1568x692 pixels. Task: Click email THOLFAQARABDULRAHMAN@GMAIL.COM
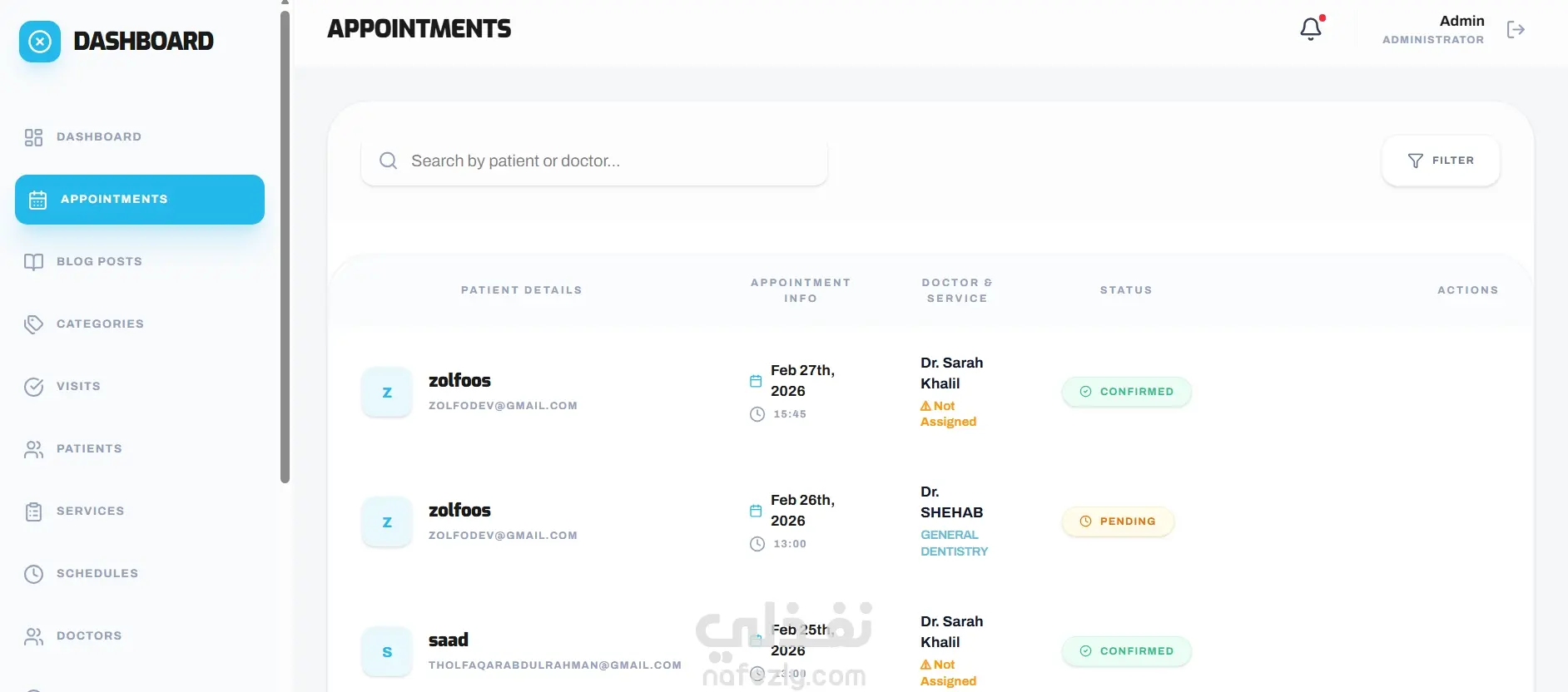point(555,665)
